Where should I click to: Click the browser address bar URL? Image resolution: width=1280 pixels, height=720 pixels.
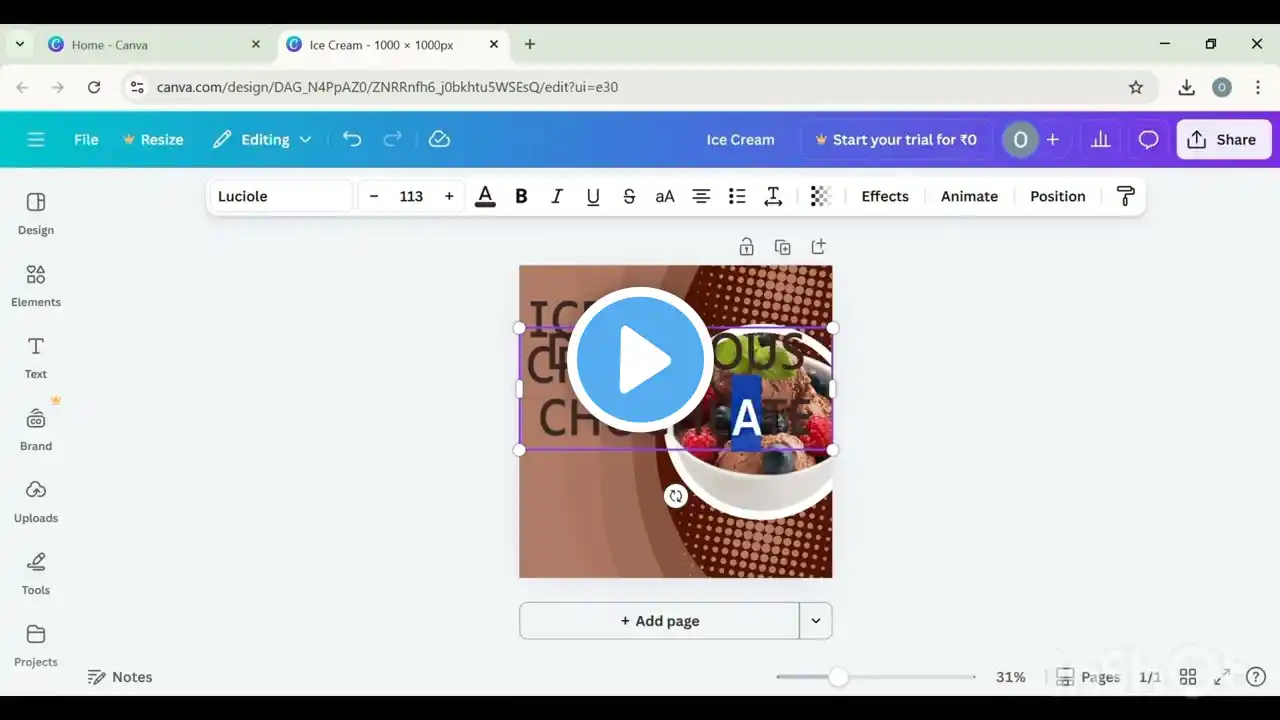tap(387, 87)
